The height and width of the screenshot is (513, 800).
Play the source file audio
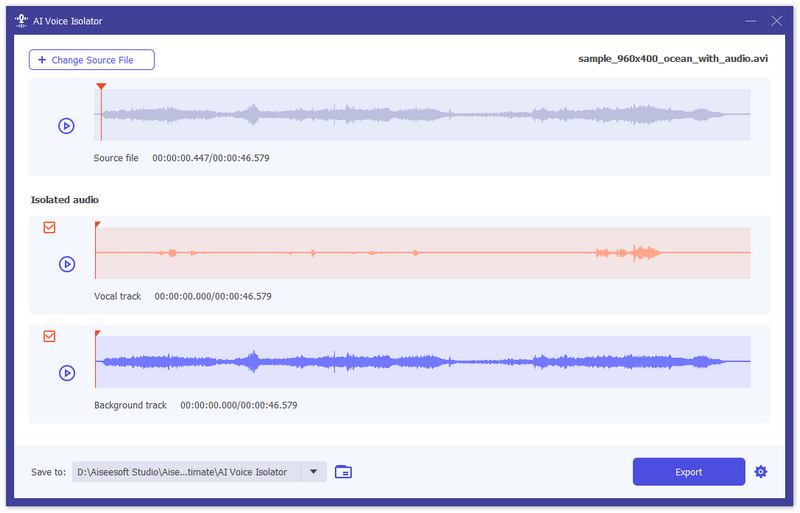click(x=66, y=126)
